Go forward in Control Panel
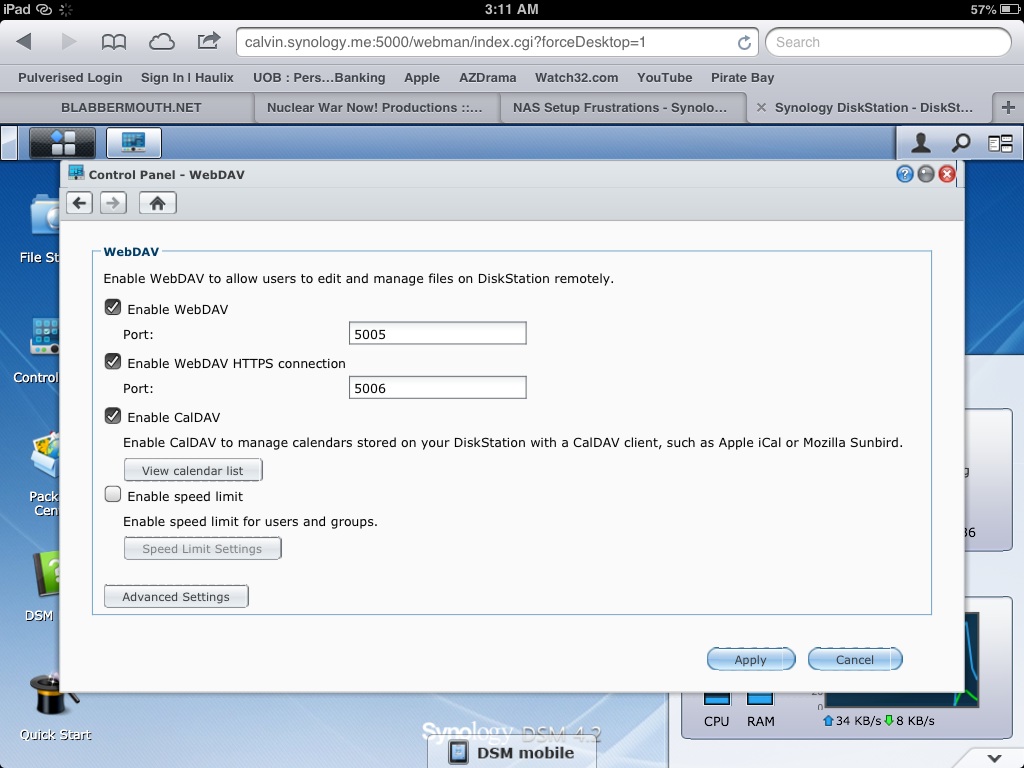 (x=114, y=203)
